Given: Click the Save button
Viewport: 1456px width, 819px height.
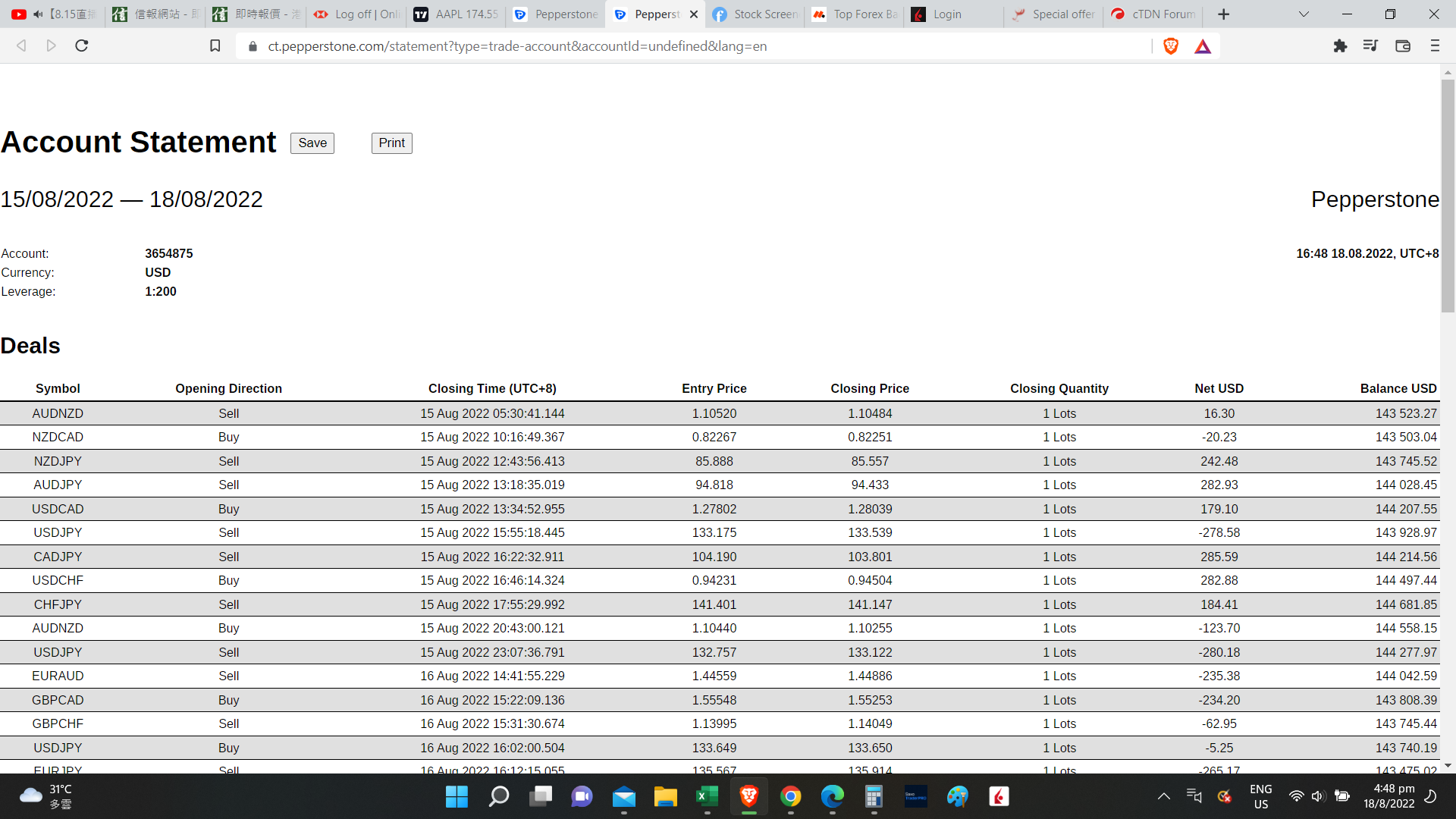Looking at the screenshot, I should [312, 143].
